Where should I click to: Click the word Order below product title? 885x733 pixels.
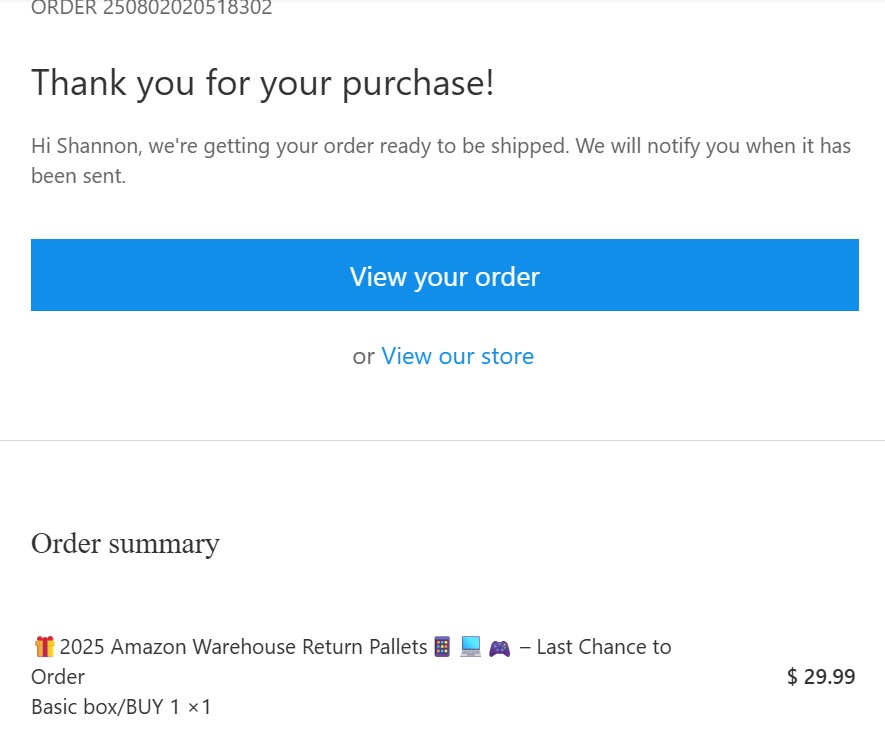pyautogui.click(x=58, y=677)
